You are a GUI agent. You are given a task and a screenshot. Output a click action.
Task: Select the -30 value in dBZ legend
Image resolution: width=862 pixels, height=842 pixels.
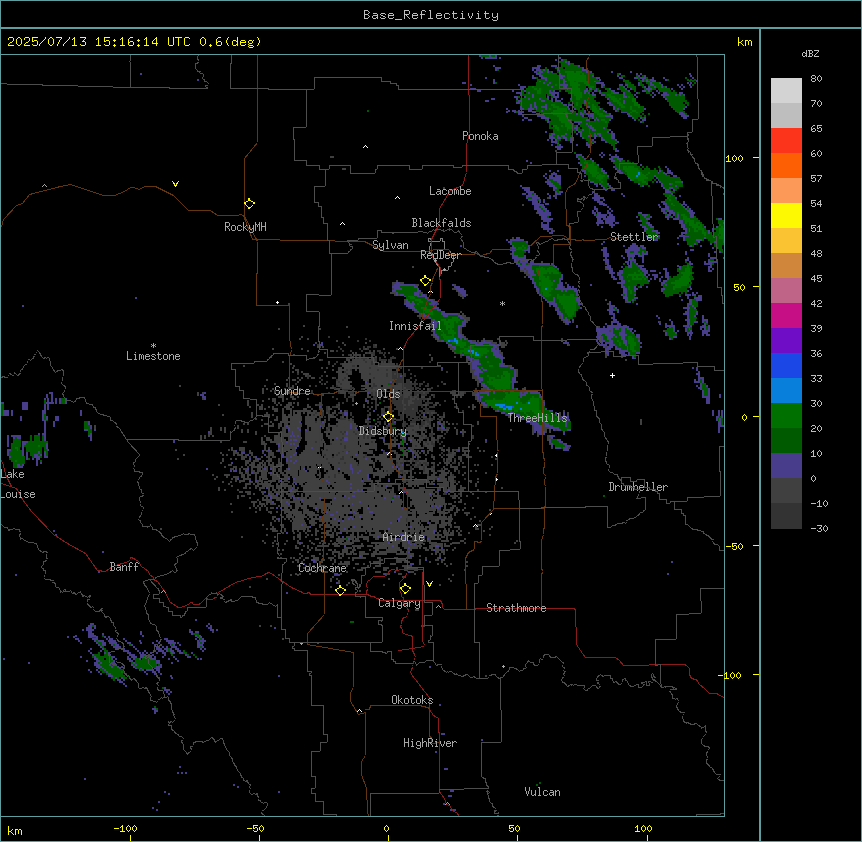pos(819,528)
